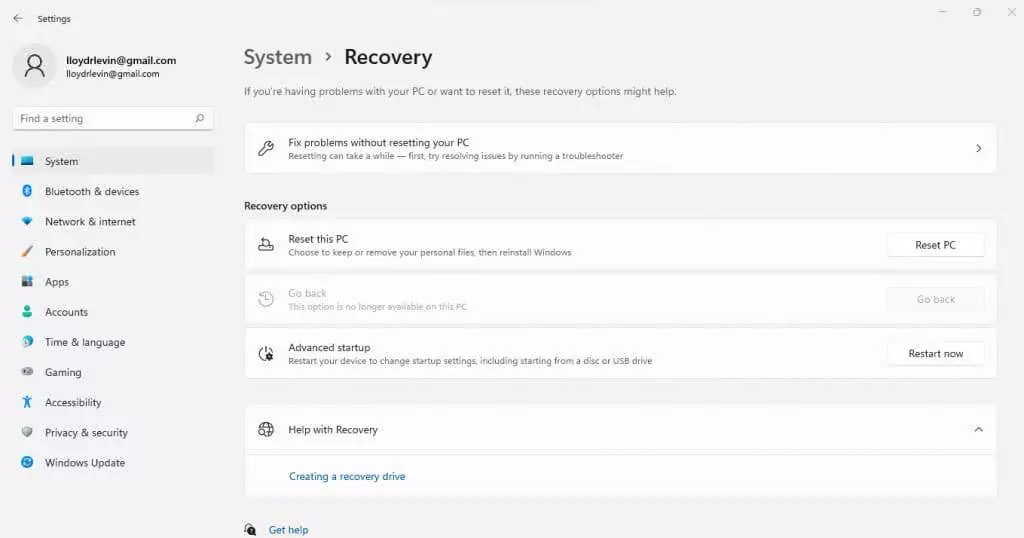Click the Windows Update refresh icon
1024x538 pixels.
pyautogui.click(x=27, y=462)
